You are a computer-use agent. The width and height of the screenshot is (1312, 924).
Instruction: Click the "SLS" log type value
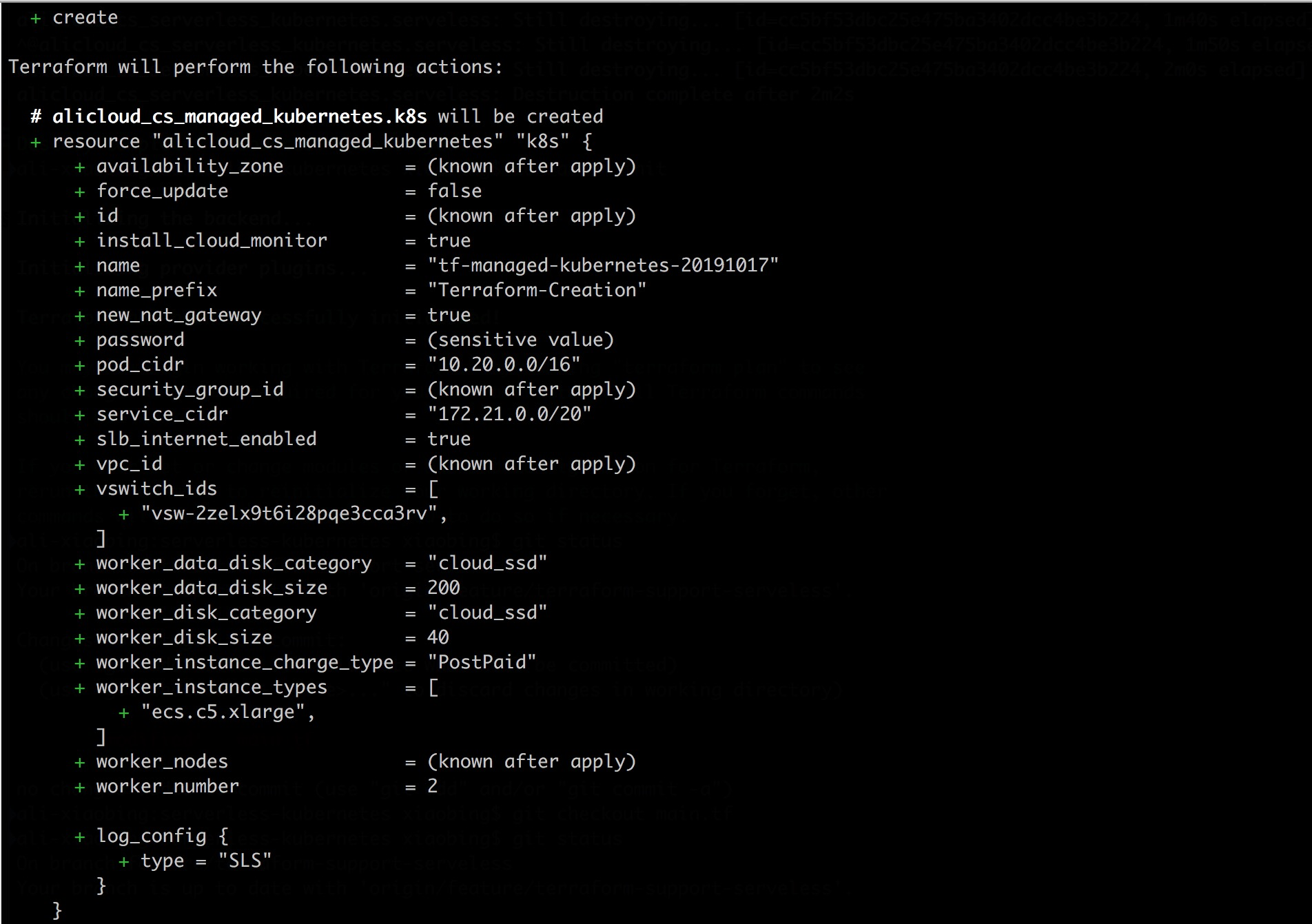(x=245, y=861)
